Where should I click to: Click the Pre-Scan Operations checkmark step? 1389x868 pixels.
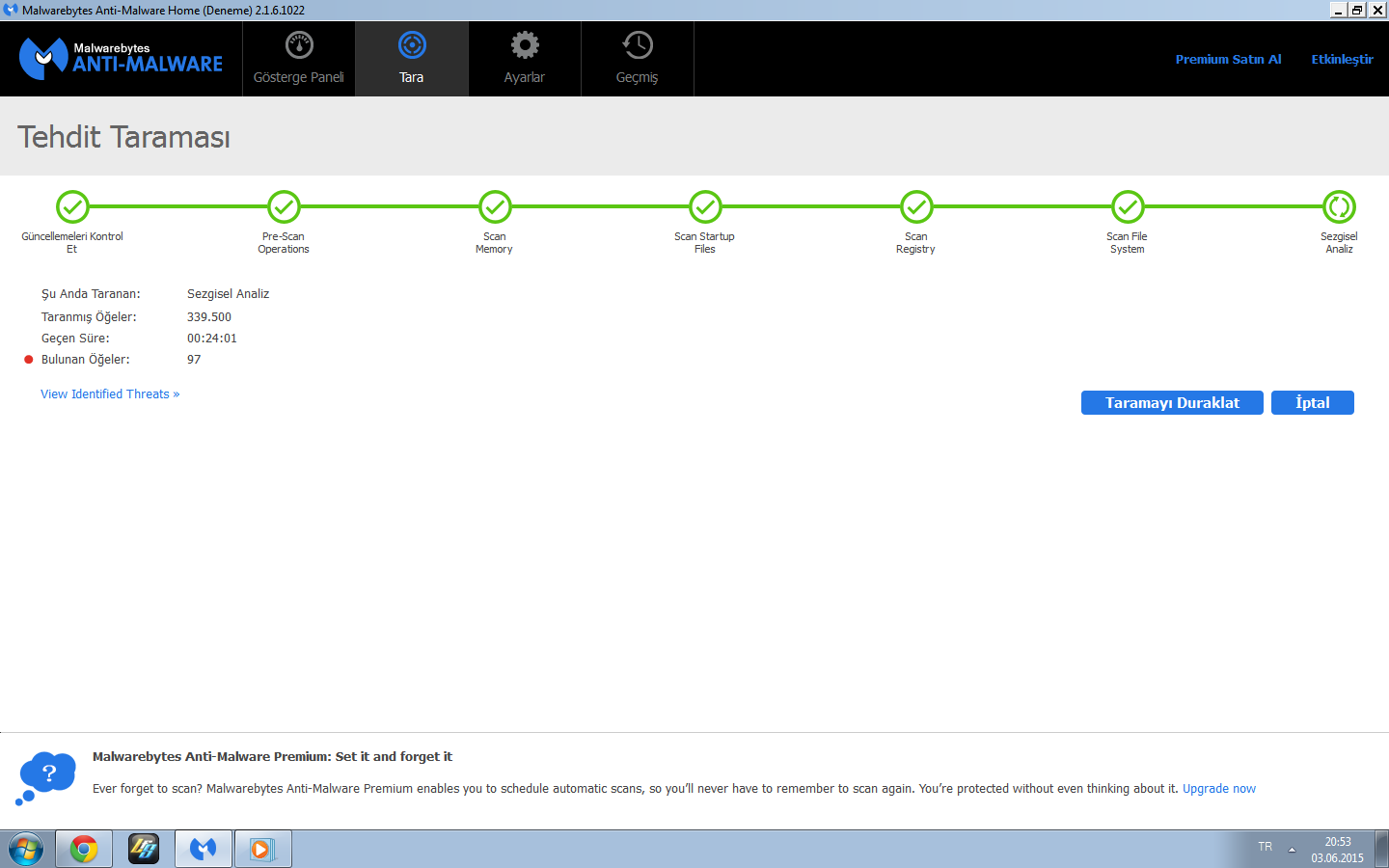click(284, 206)
